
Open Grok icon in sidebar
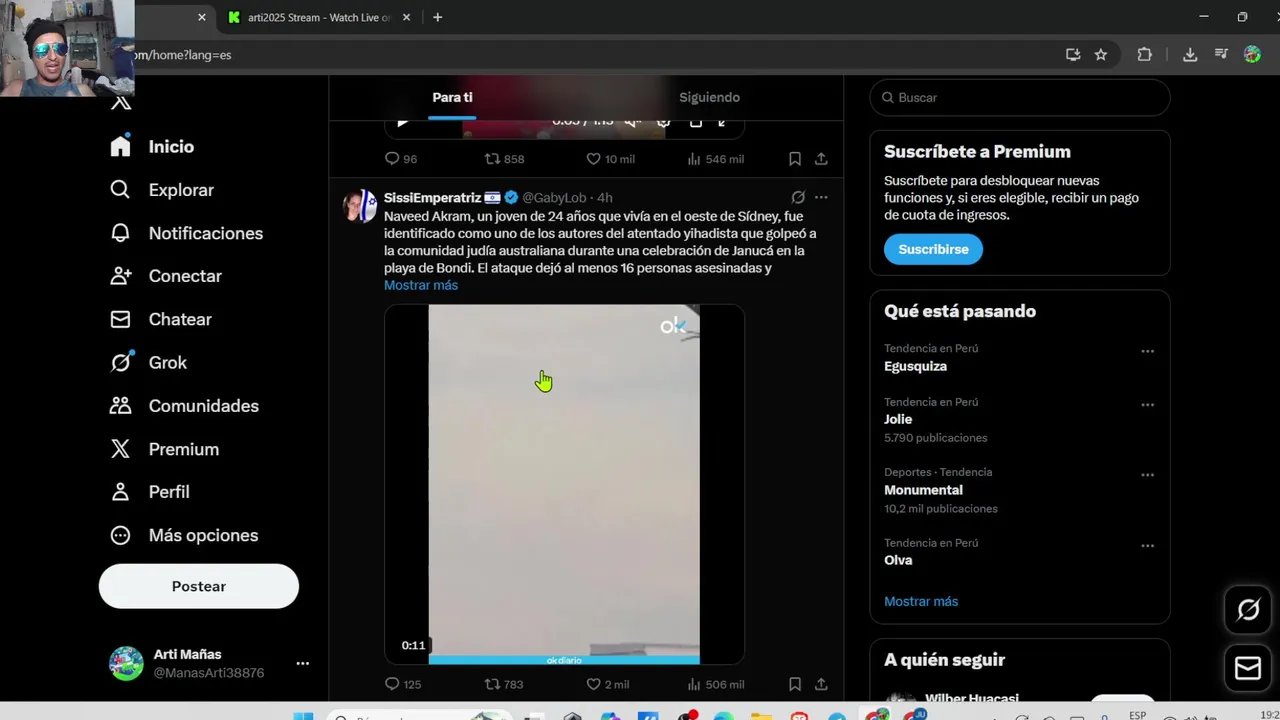point(121,362)
